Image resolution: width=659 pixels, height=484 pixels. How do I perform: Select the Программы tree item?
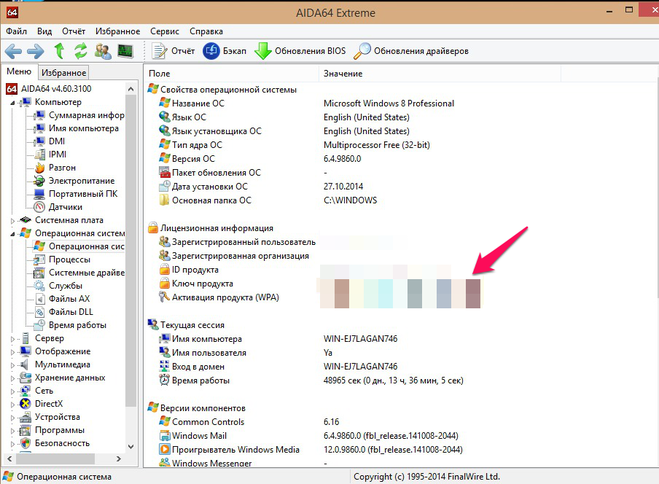[x=53, y=430]
